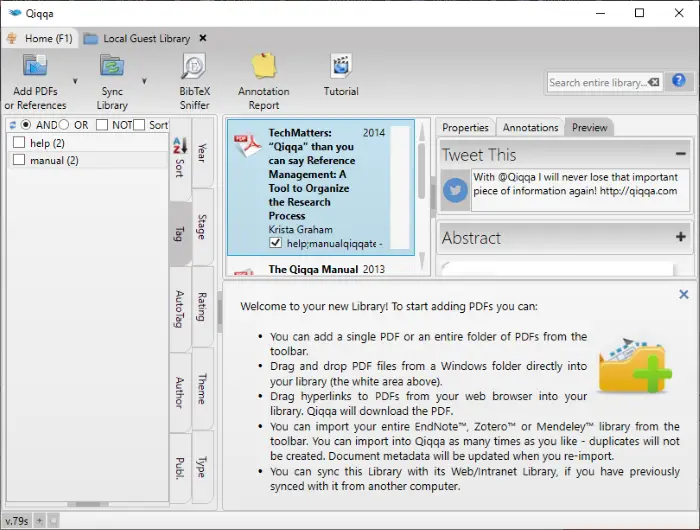Open the Annotations tab

pyautogui.click(x=530, y=128)
